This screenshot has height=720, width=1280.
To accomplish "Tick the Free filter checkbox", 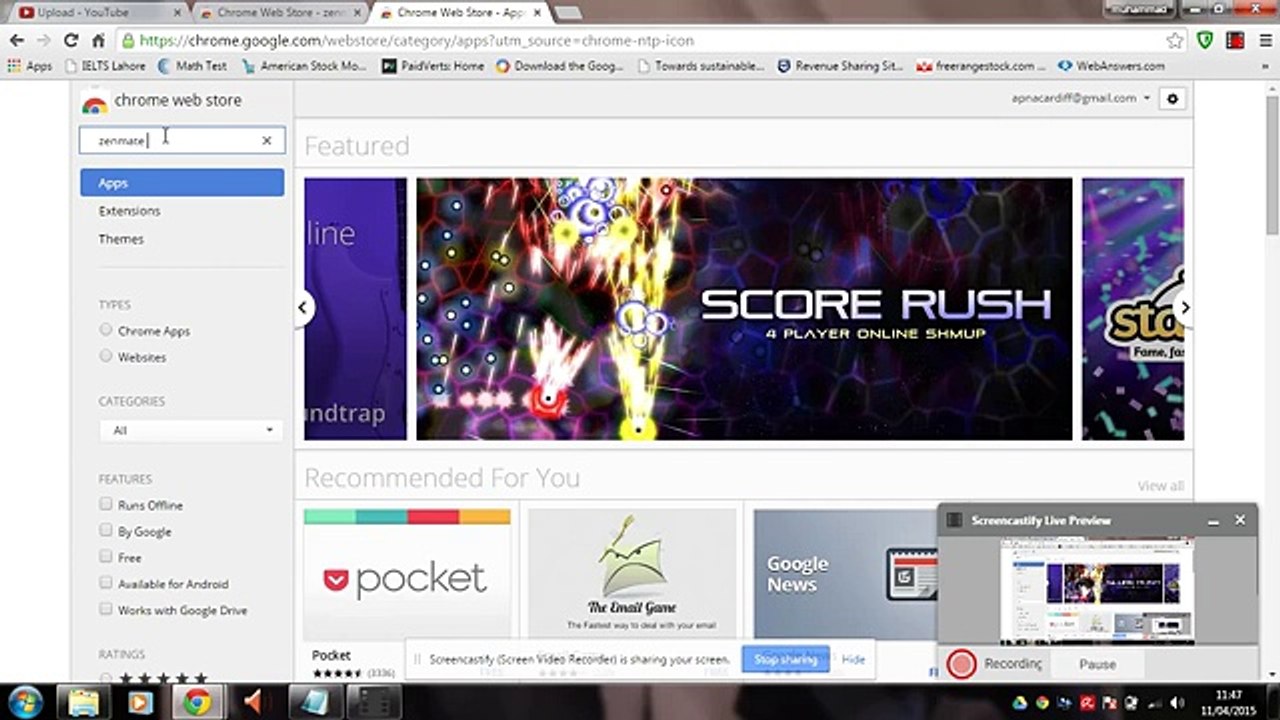I will tap(106, 556).
